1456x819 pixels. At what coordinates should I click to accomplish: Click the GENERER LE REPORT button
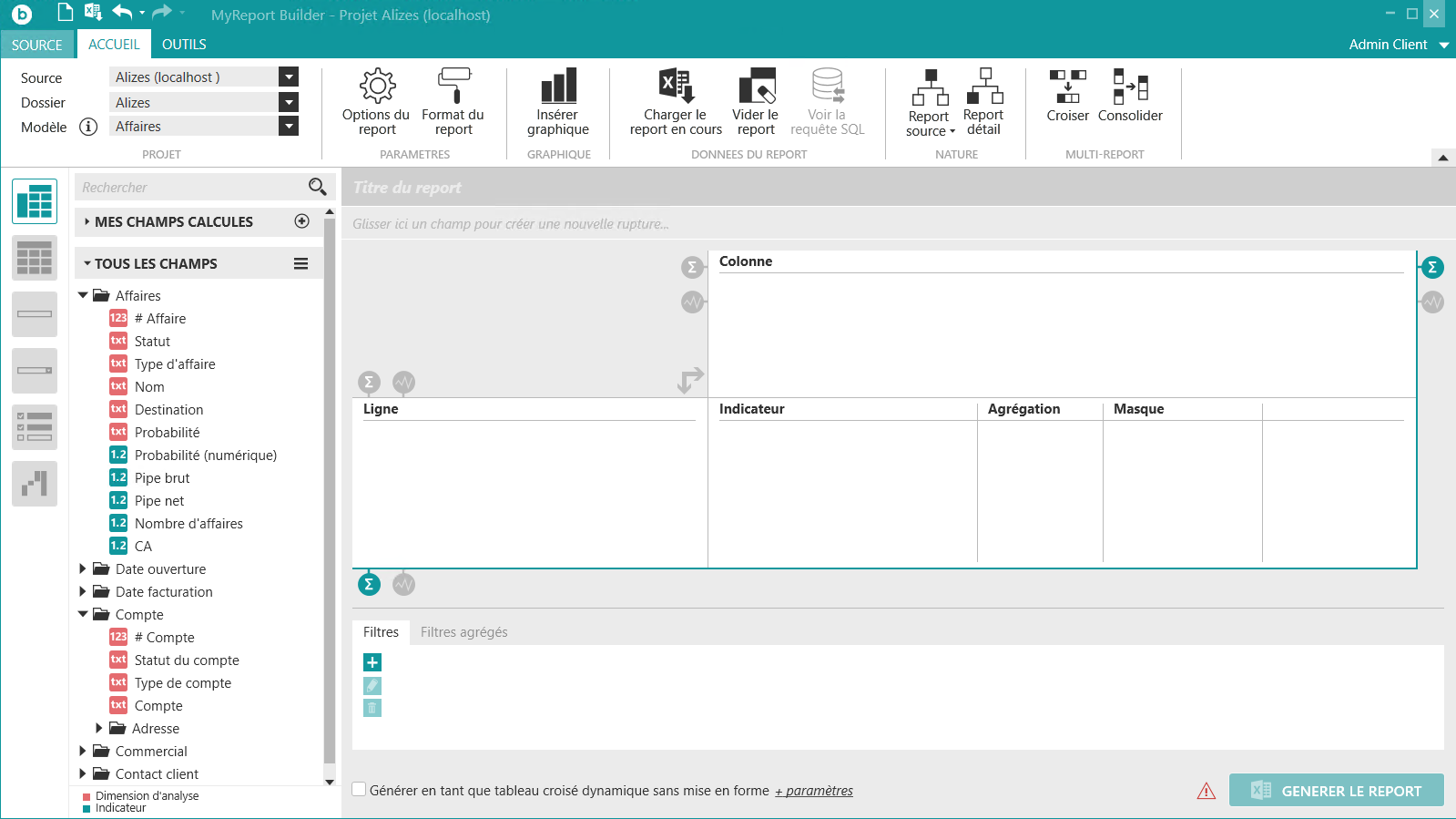click(1336, 791)
